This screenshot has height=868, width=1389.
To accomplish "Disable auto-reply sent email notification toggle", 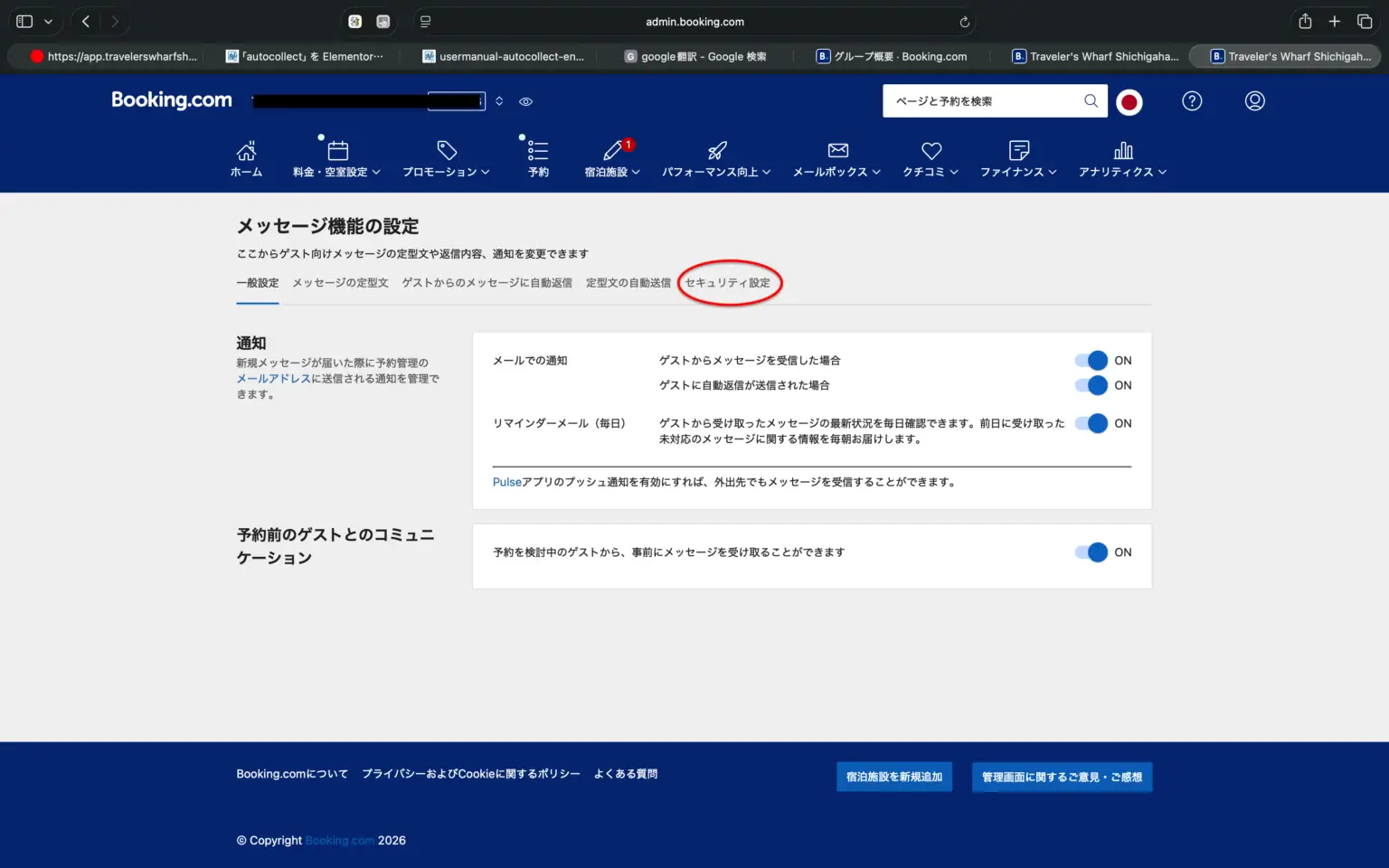I will click(1091, 385).
